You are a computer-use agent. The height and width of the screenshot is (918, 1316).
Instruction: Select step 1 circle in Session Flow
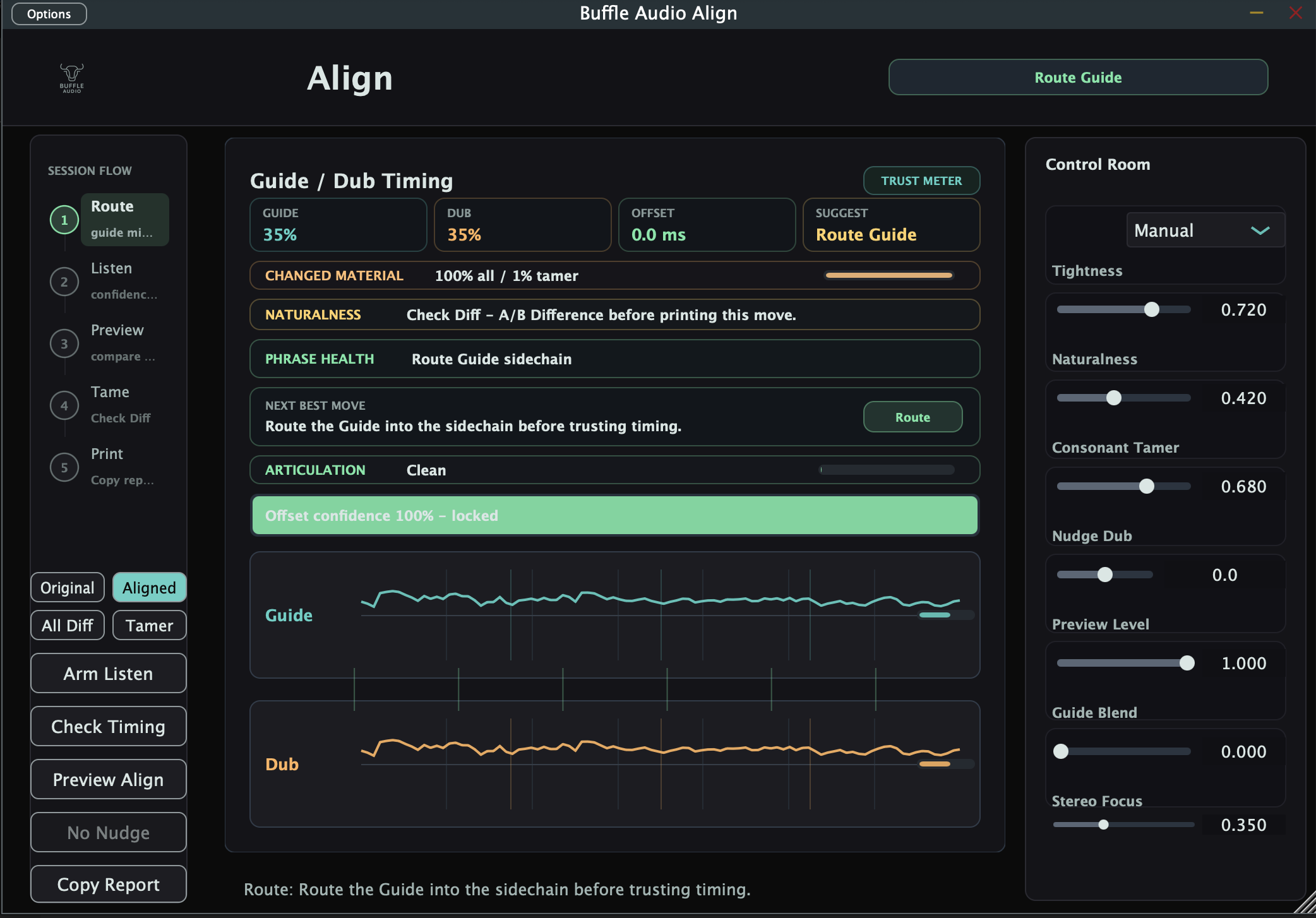coord(64,220)
